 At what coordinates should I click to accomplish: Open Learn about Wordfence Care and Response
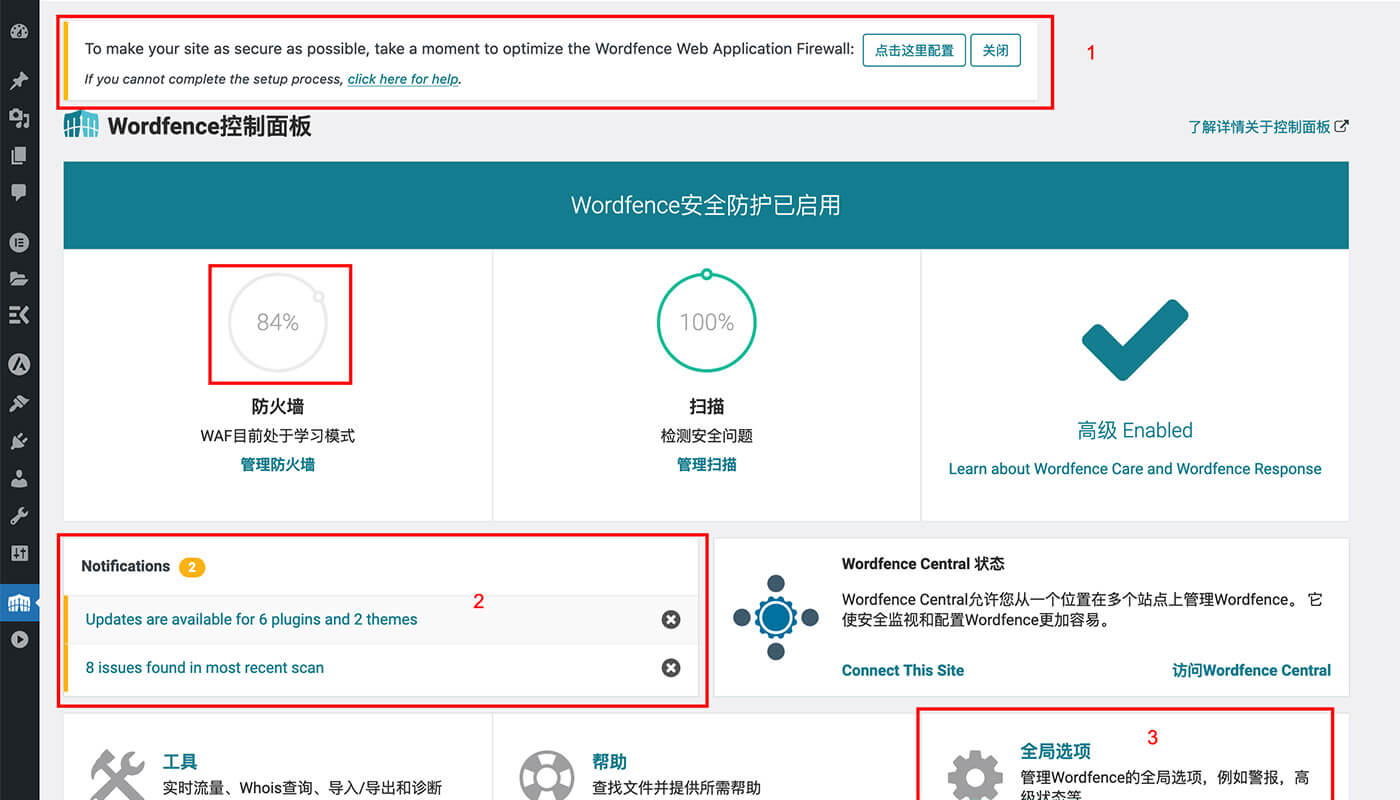point(1135,469)
